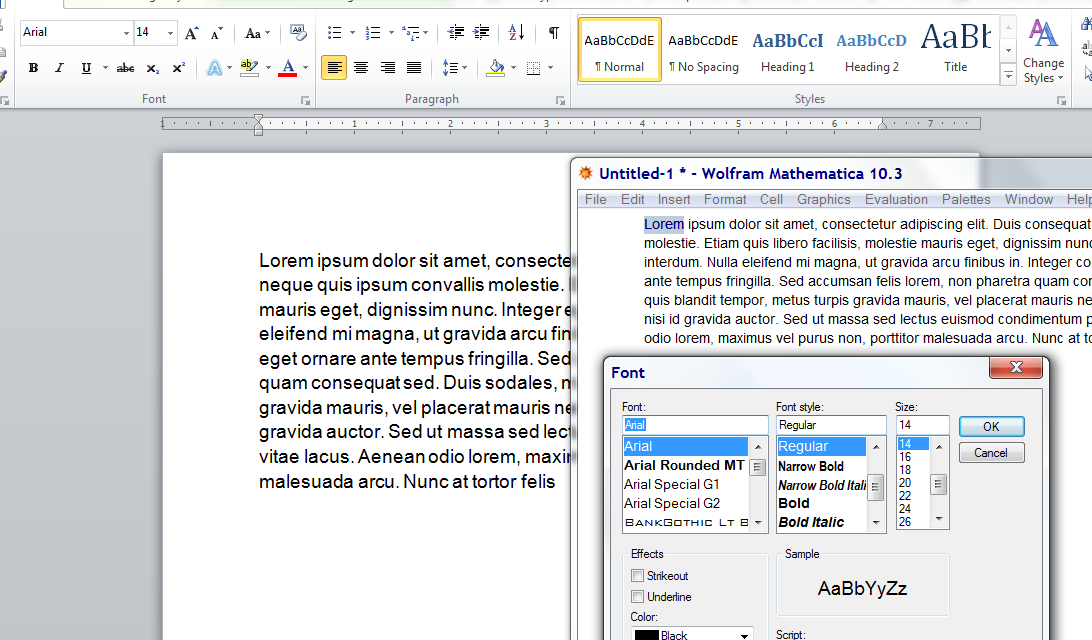Sort text using the A-Z icon
This screenshot has height=640, width=1092.
[x=516, y=33]
